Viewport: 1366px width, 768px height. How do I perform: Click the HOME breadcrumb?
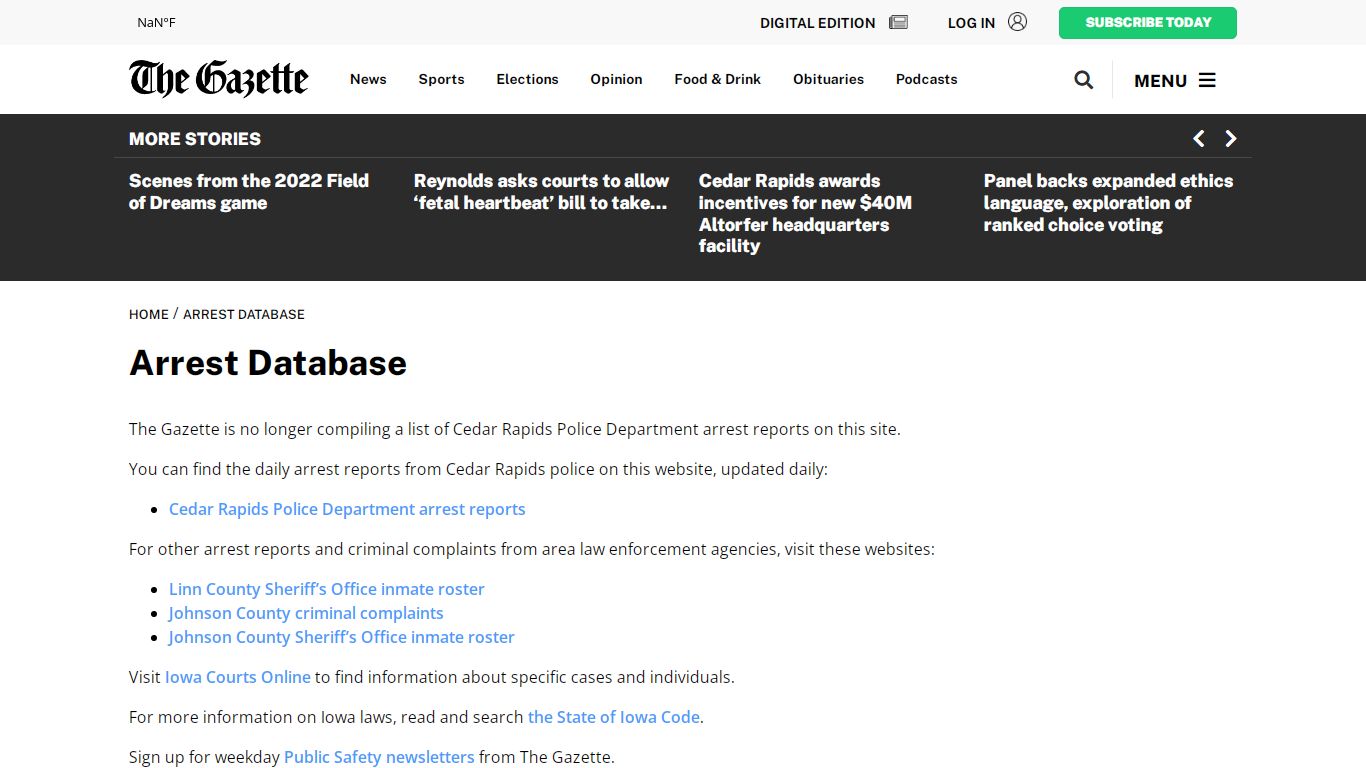click(149, 314)
